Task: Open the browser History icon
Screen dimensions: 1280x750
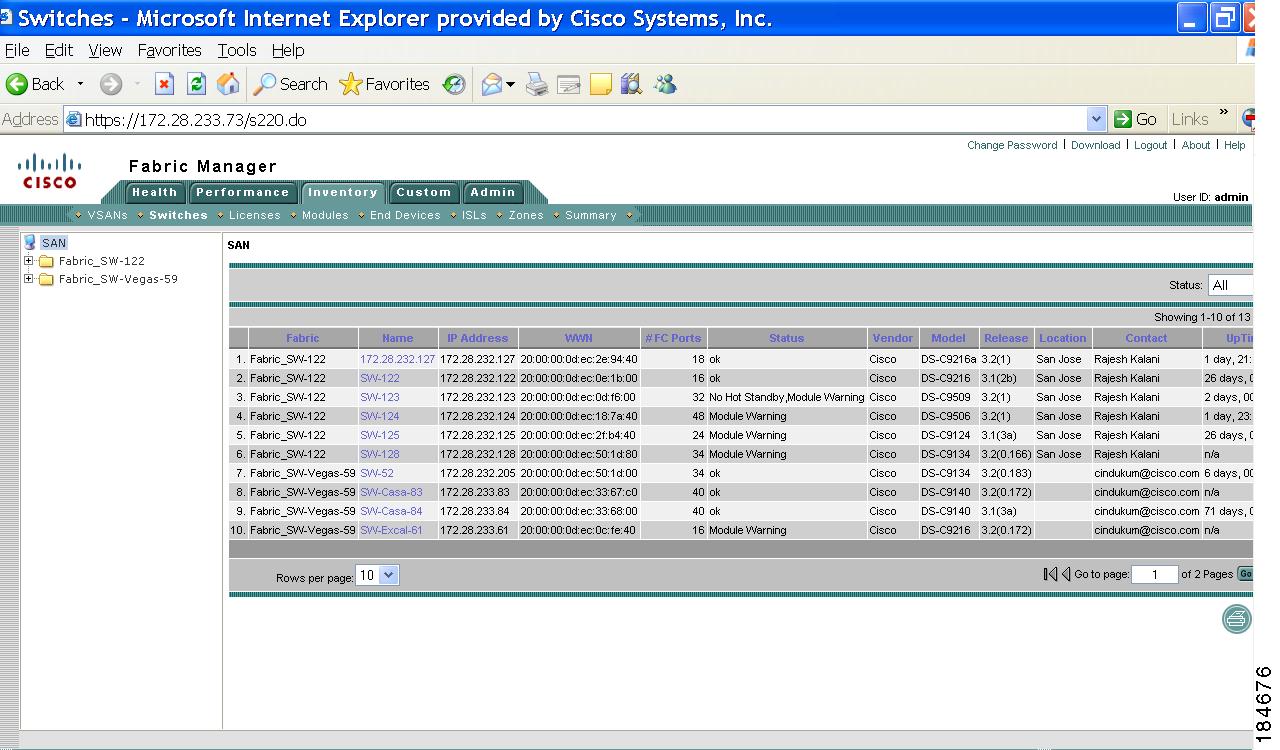Action: [x=455, y=85]
